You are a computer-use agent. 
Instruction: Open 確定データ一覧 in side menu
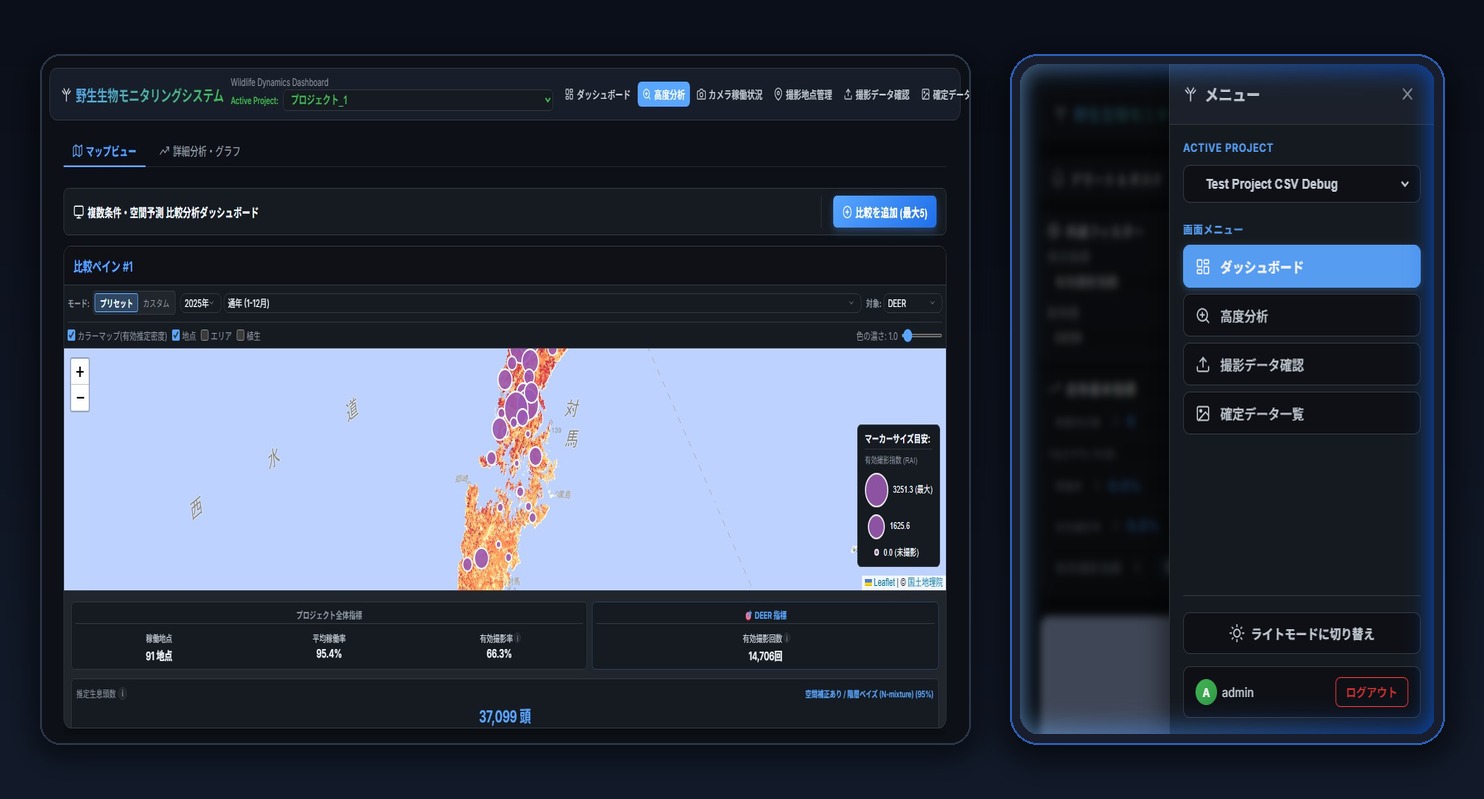[x=1301, y=413]
